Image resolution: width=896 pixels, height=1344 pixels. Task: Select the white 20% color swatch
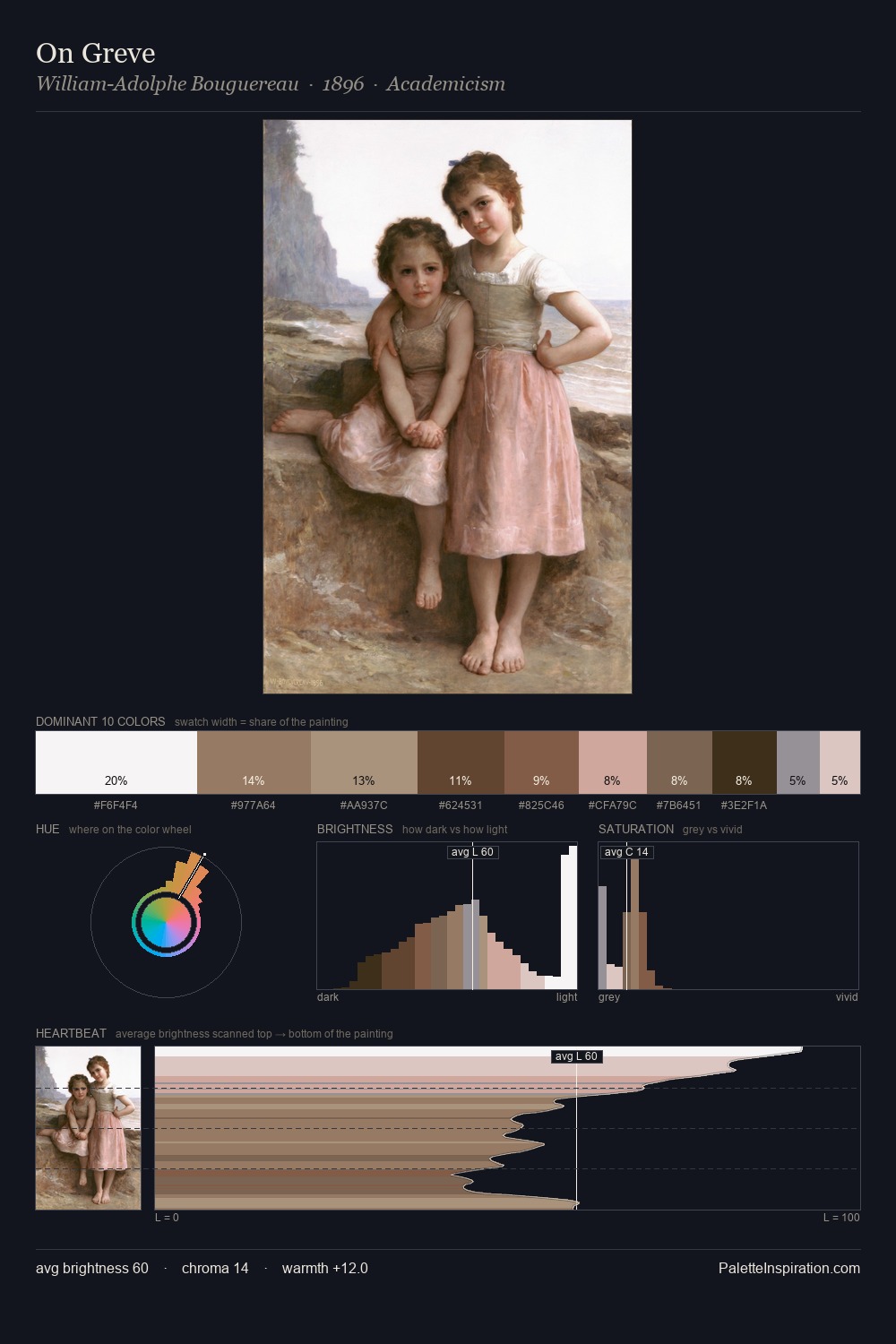tap(116, 762)
